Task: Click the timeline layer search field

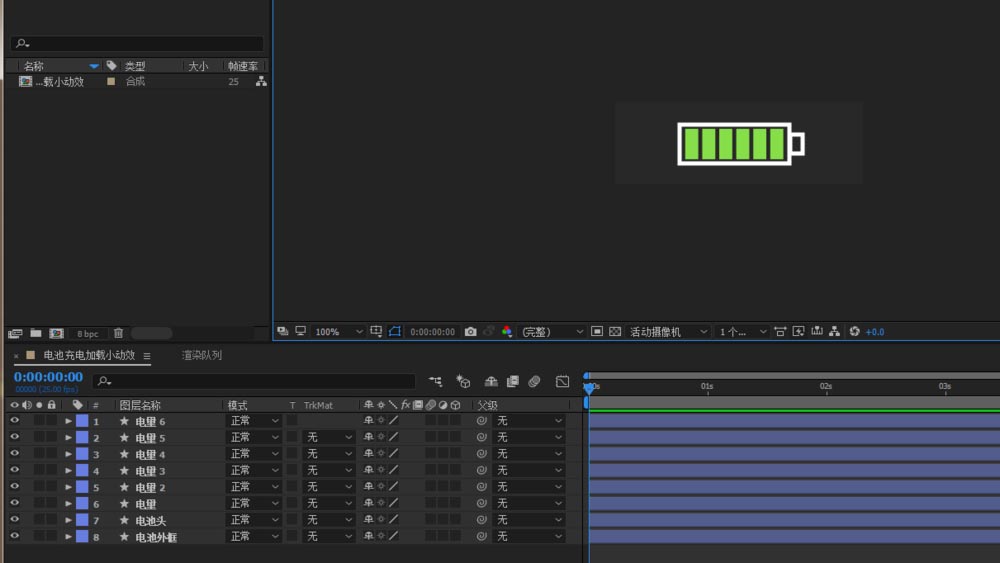Action: pos(254,381)
